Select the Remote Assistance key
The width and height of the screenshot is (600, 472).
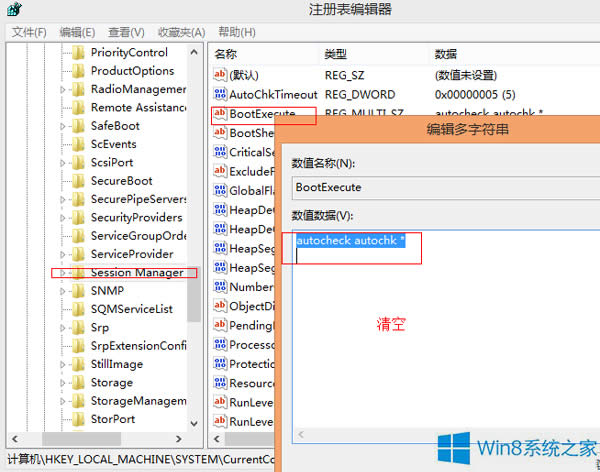[x=139, y=108]
